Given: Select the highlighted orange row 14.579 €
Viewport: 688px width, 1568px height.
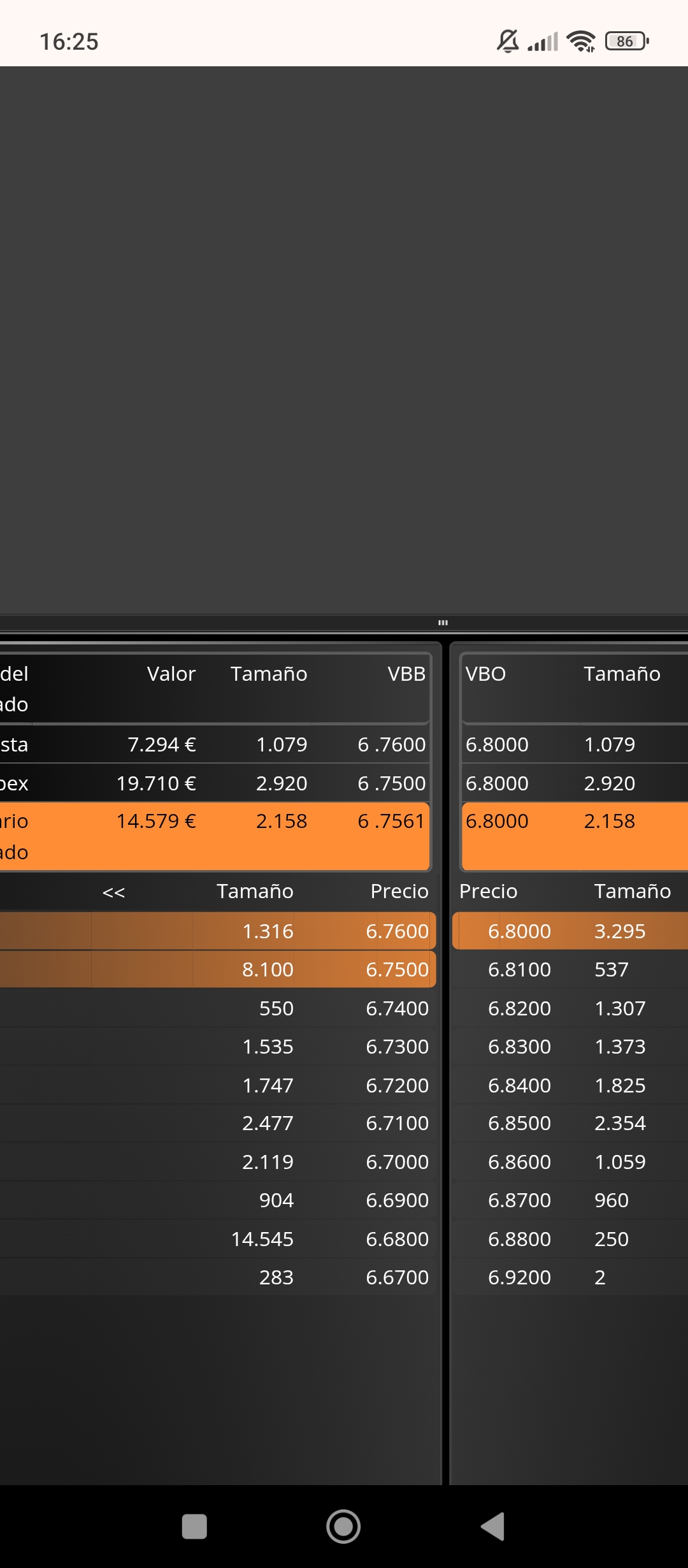Looking at the screenshot, I should 215,836.
